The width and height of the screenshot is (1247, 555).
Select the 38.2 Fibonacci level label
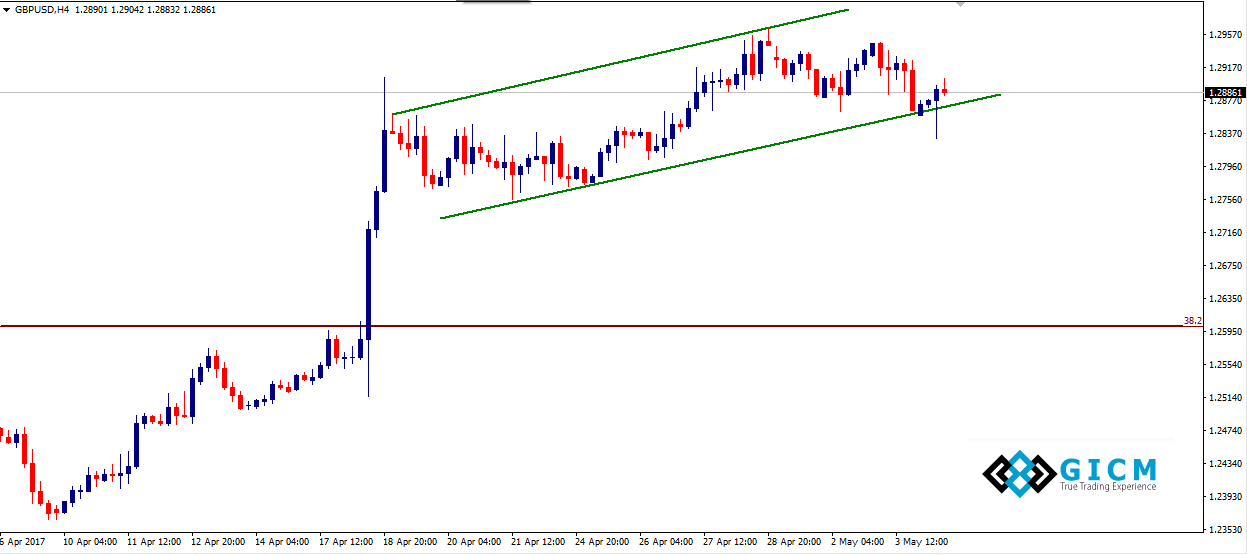[1191, 321]
